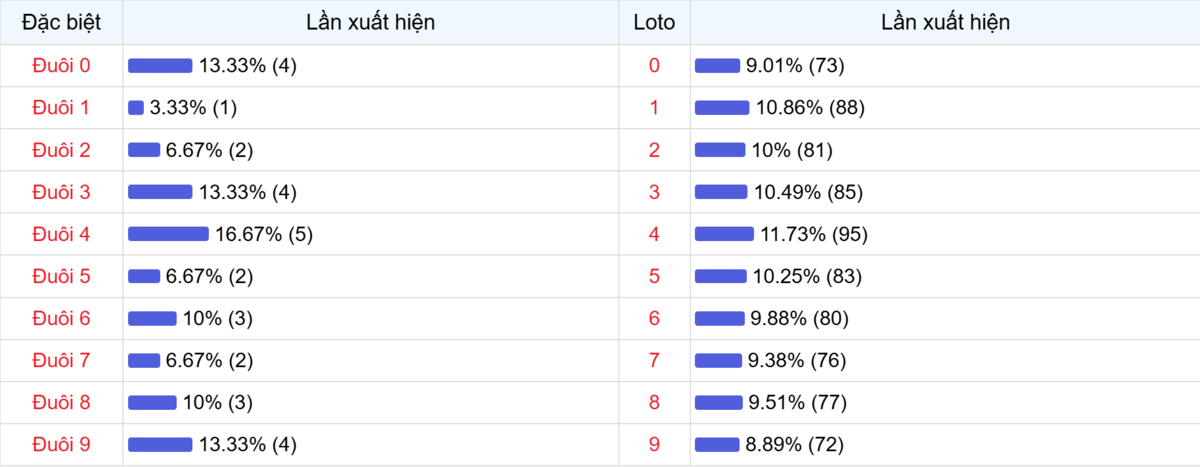Select the "Đuôi 9" label

(x=61, y=444)
